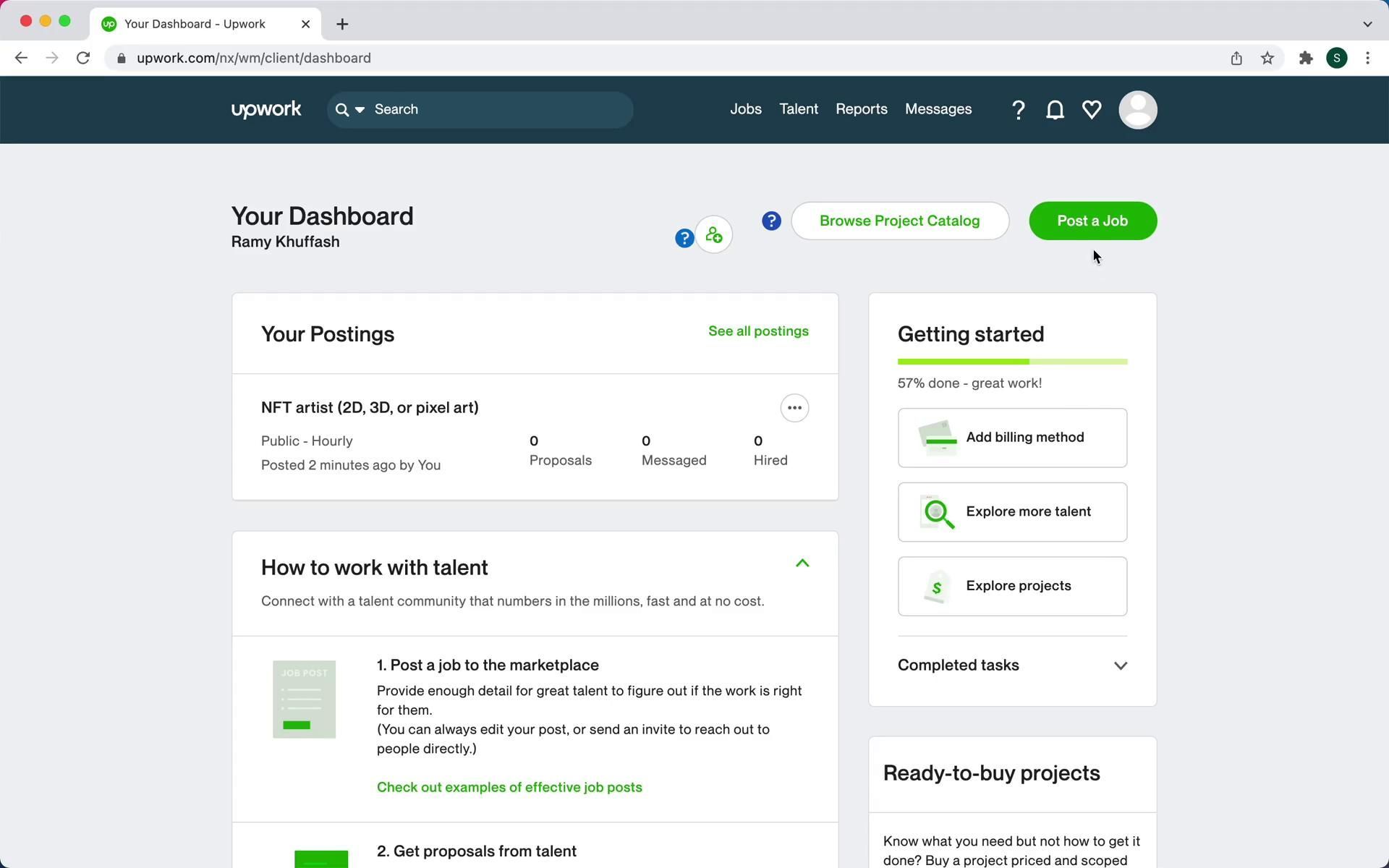
Task: Click the Getting started progress bar
Action: coord(1012,362)
